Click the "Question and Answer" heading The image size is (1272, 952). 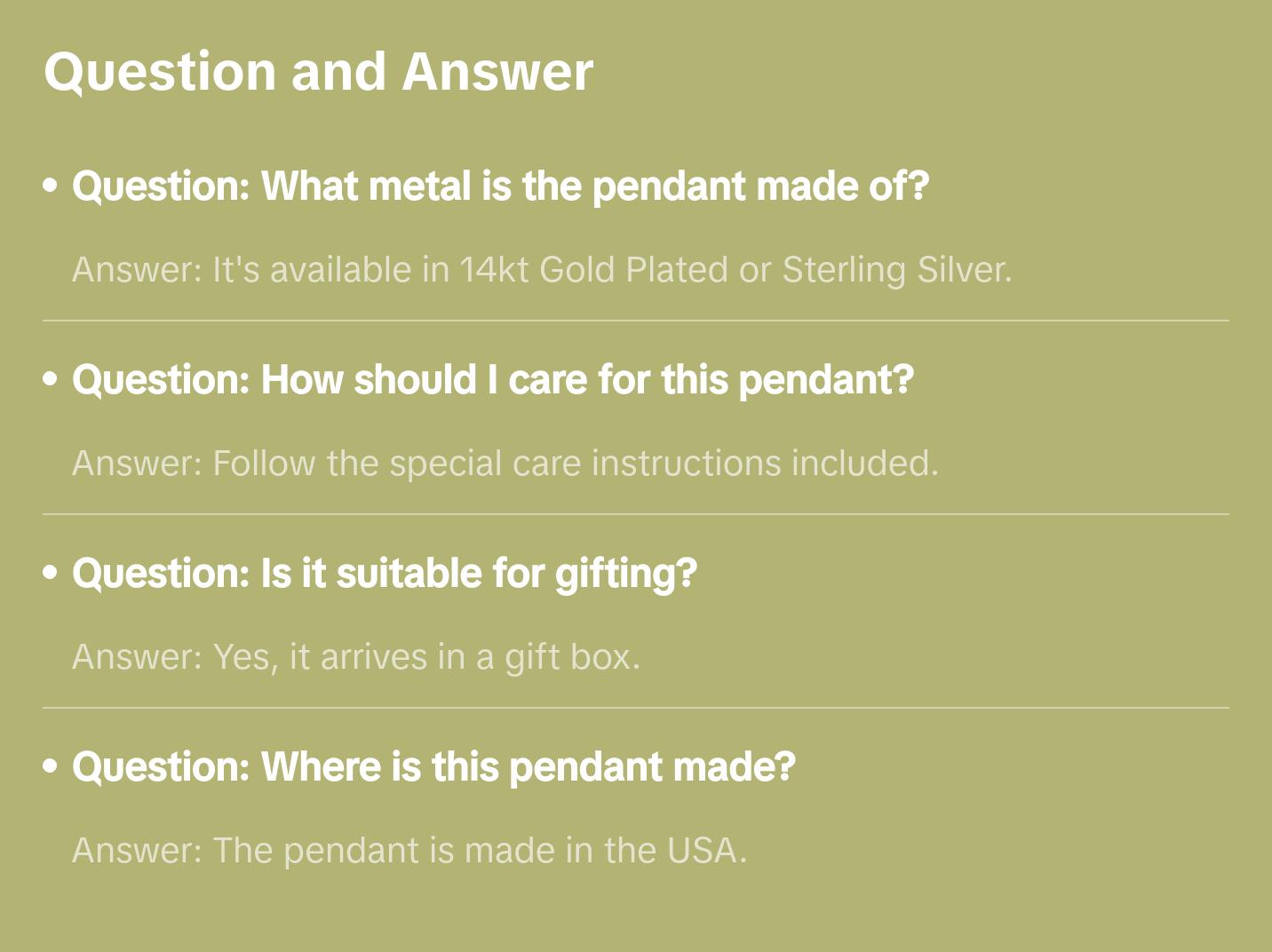pos(318,71)
